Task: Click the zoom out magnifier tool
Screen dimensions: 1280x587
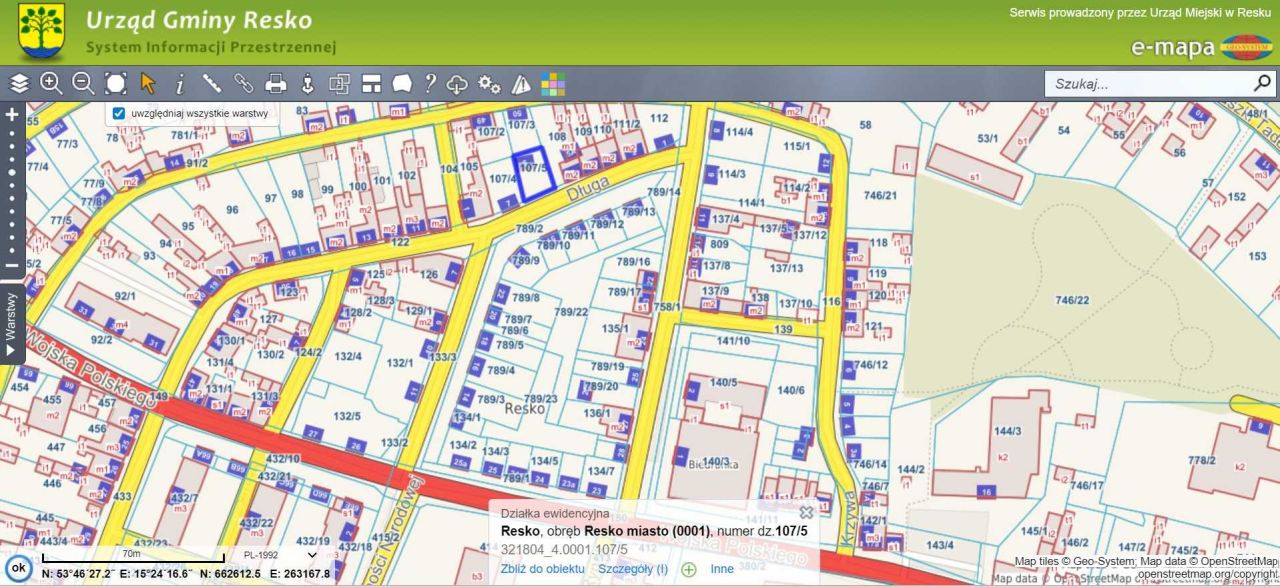Action: click(x=83, y=84)
